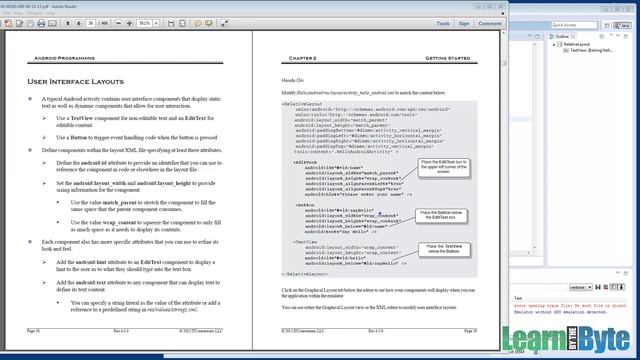Click the Edit/Export PDF toolbar icon

(20, 24)
